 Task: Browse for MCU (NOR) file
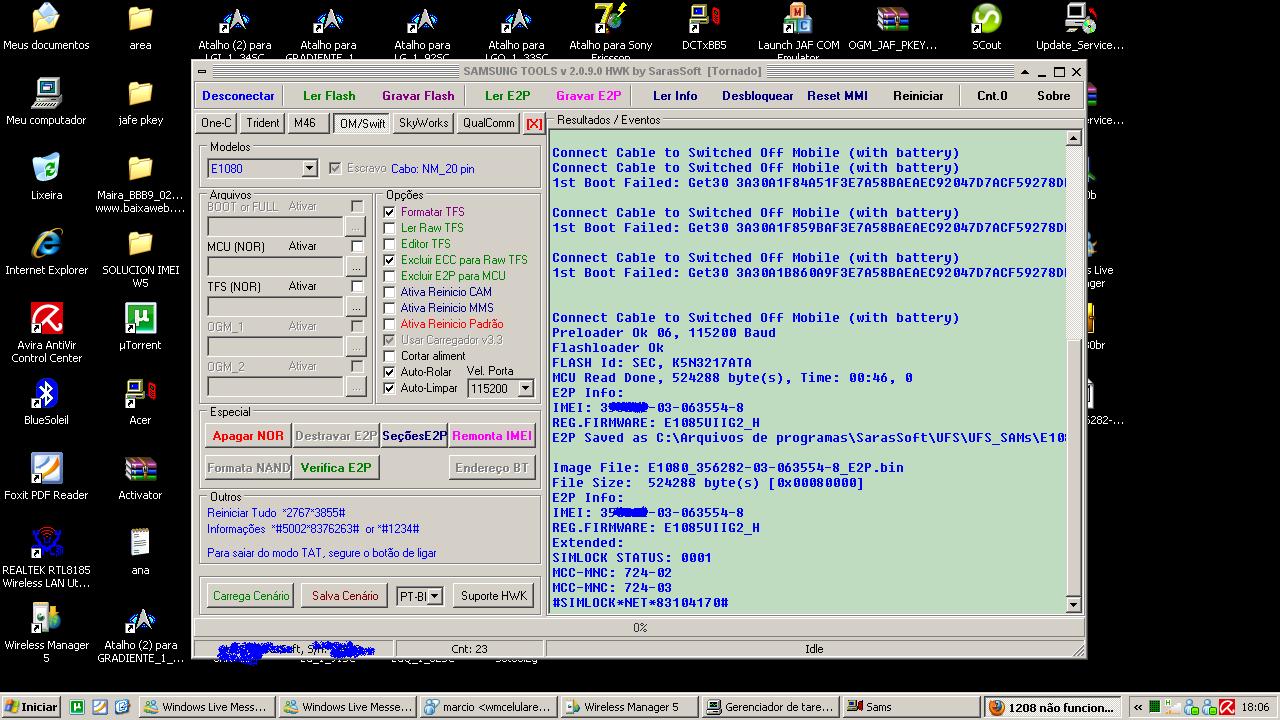pos(355,268)
